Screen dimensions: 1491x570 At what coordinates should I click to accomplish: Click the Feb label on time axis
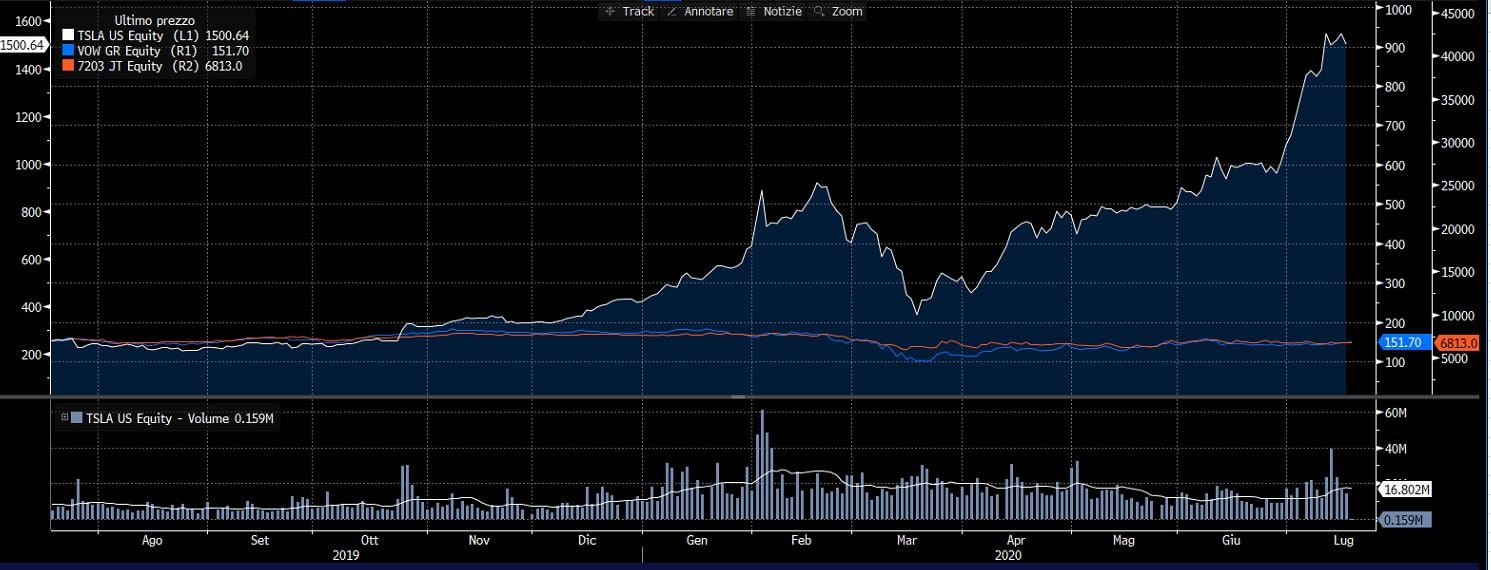click(x=801, y=540)
